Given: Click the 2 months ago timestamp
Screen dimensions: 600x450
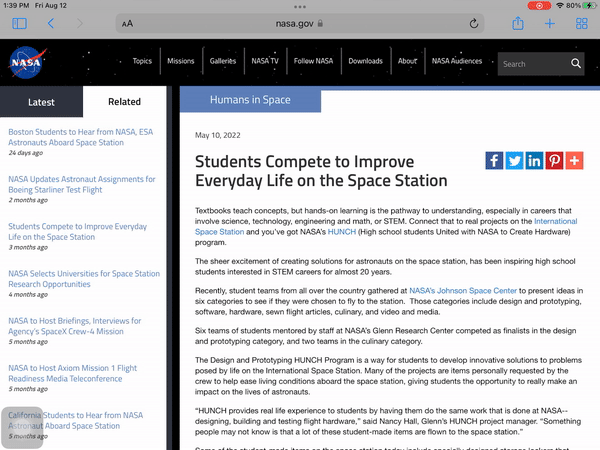Looking at the screenshot, I should pos(28,200).
